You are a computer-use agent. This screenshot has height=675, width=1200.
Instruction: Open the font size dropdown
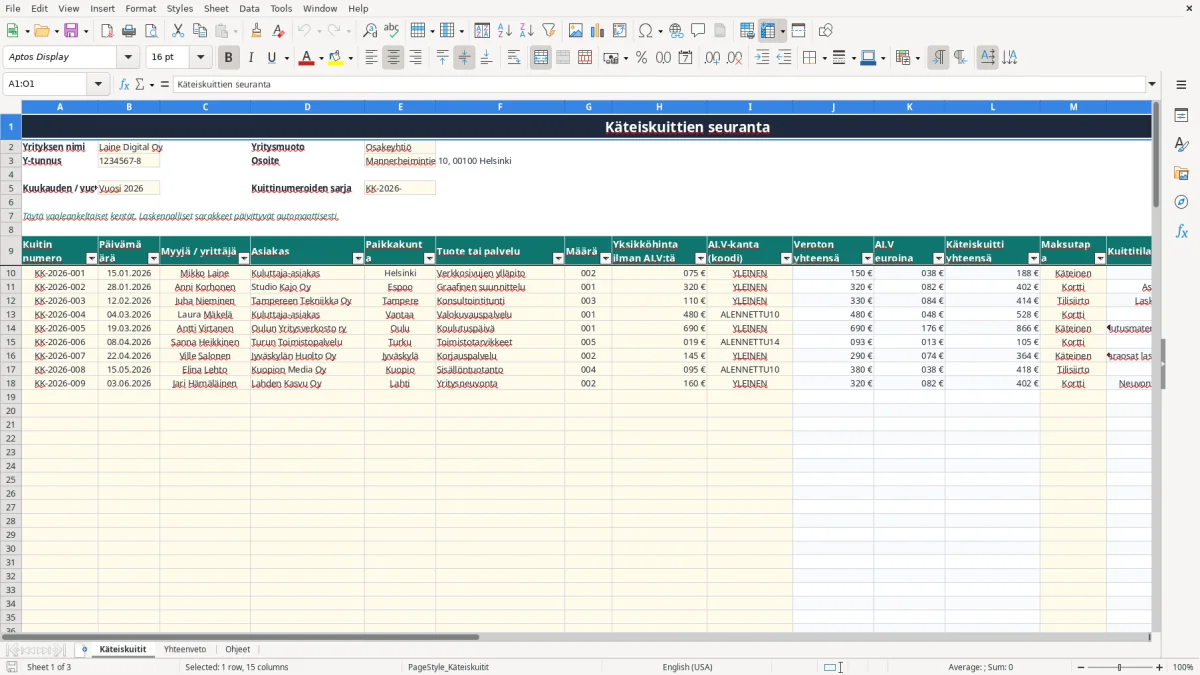(200, 57)
